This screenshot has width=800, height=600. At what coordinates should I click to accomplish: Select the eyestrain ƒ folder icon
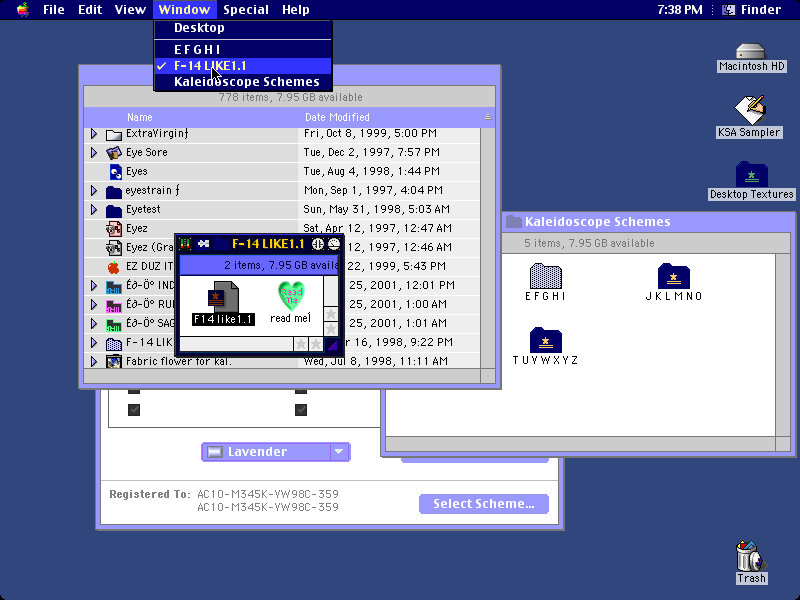pyautogui.click(x=114, y=191)
